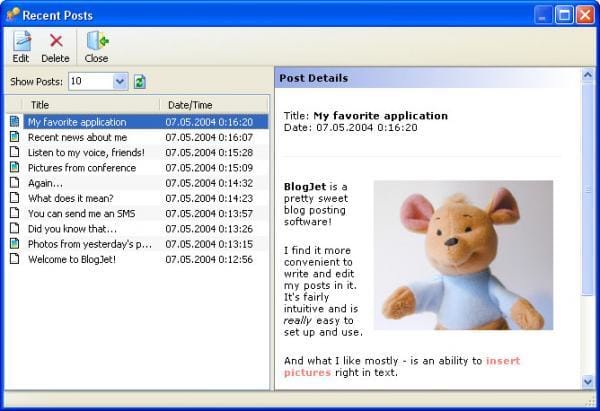
Task: Click the Post Details scroll down arrow
Action: coord(588,381)
